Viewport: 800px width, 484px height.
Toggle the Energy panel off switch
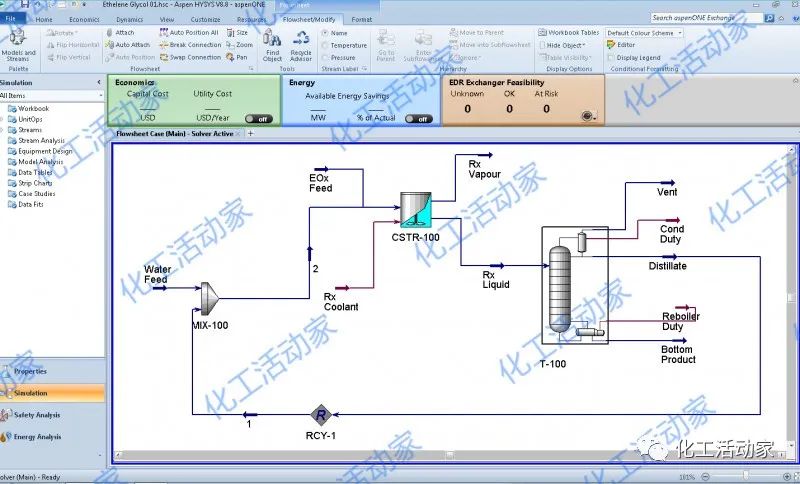pos(419,119)
